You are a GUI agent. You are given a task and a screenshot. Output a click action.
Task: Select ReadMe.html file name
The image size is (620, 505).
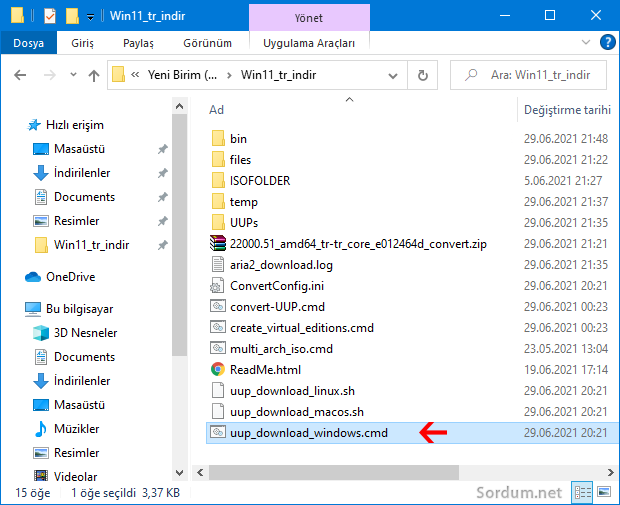(x=265, y=370)
